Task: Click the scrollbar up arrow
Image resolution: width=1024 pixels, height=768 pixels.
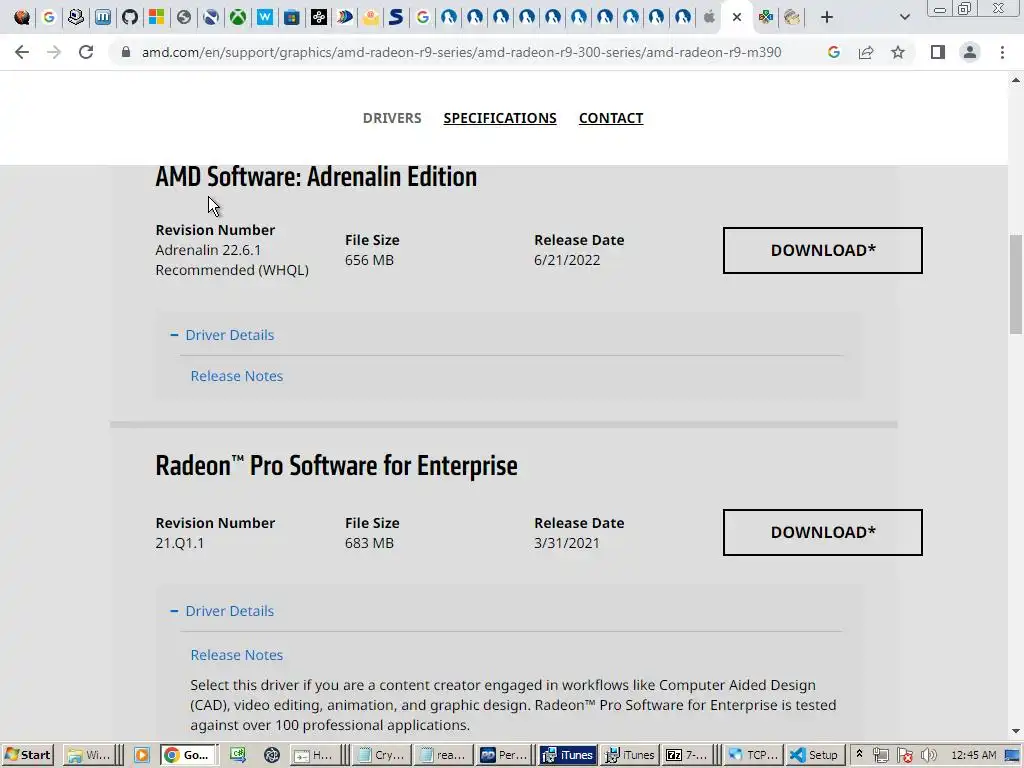Action: tap(1016, 80)
